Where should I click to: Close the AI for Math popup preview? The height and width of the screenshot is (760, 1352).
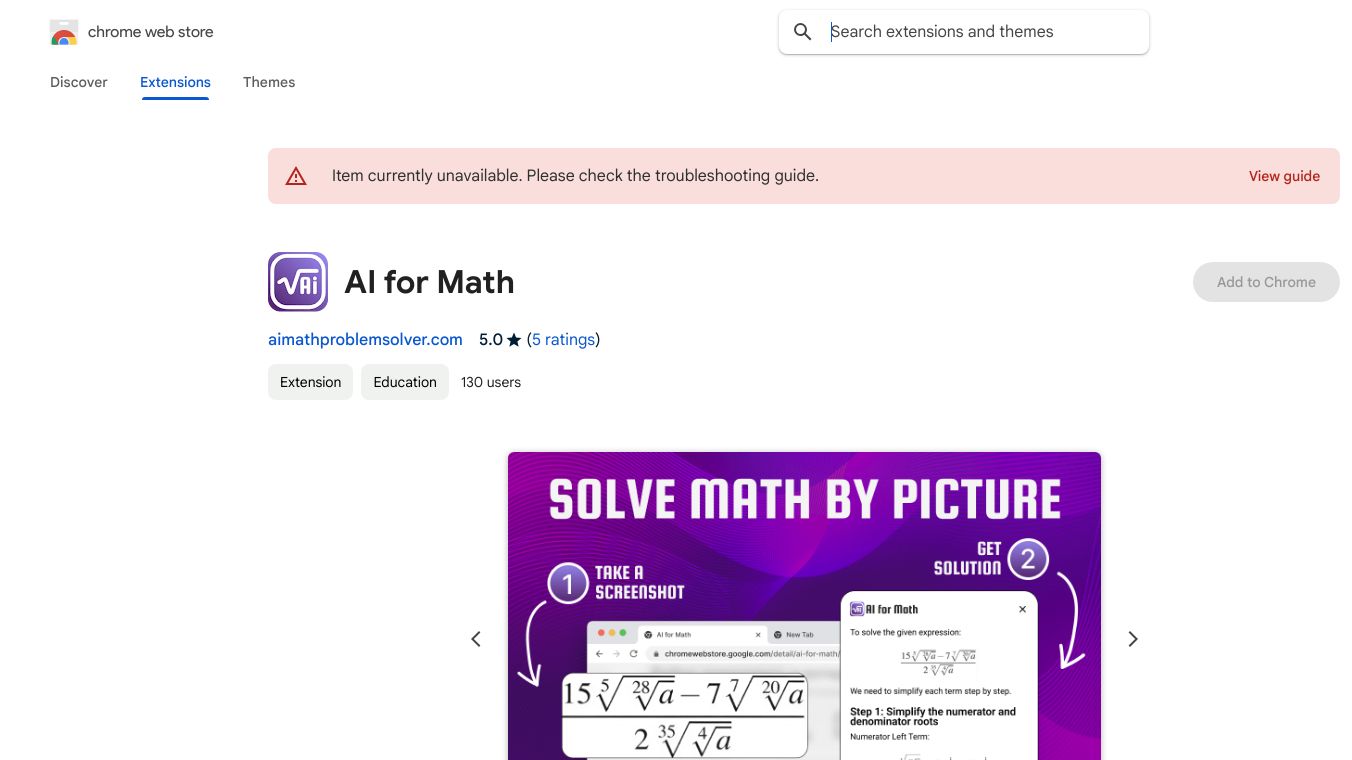click(1022, 609)
